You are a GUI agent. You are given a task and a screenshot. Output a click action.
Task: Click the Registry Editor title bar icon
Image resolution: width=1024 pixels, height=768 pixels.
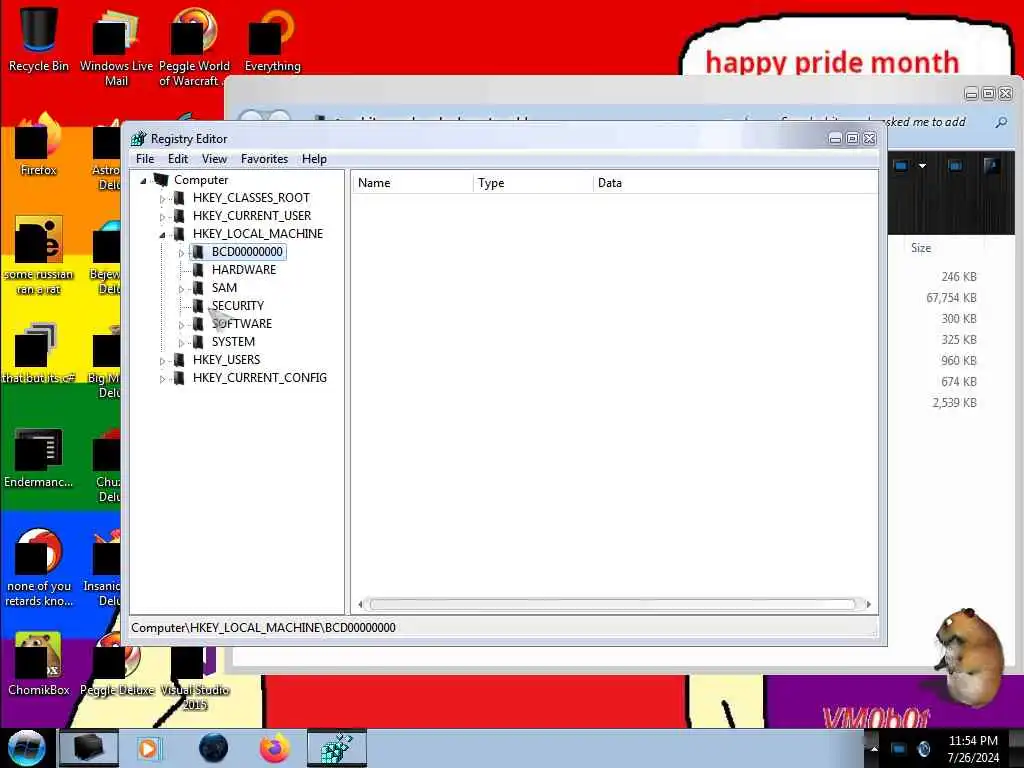138,138
